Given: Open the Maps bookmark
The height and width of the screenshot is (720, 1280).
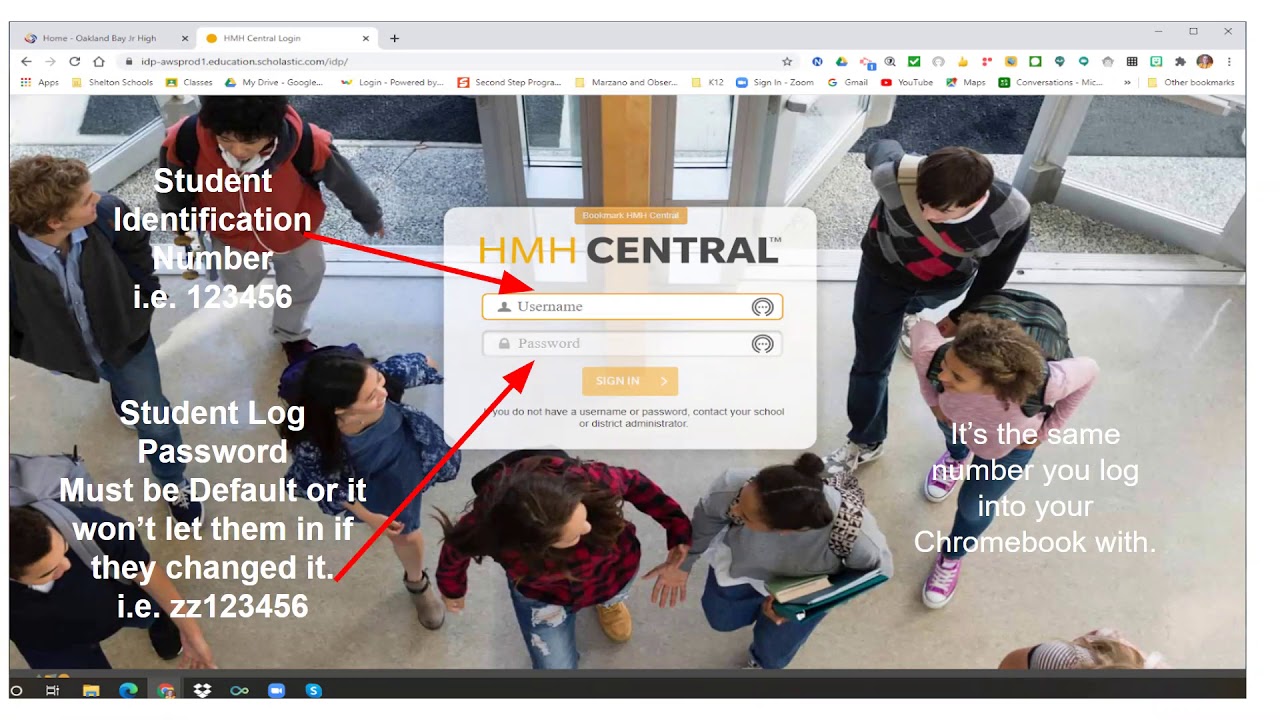Looking at the screenshot, I should [966, 82].
